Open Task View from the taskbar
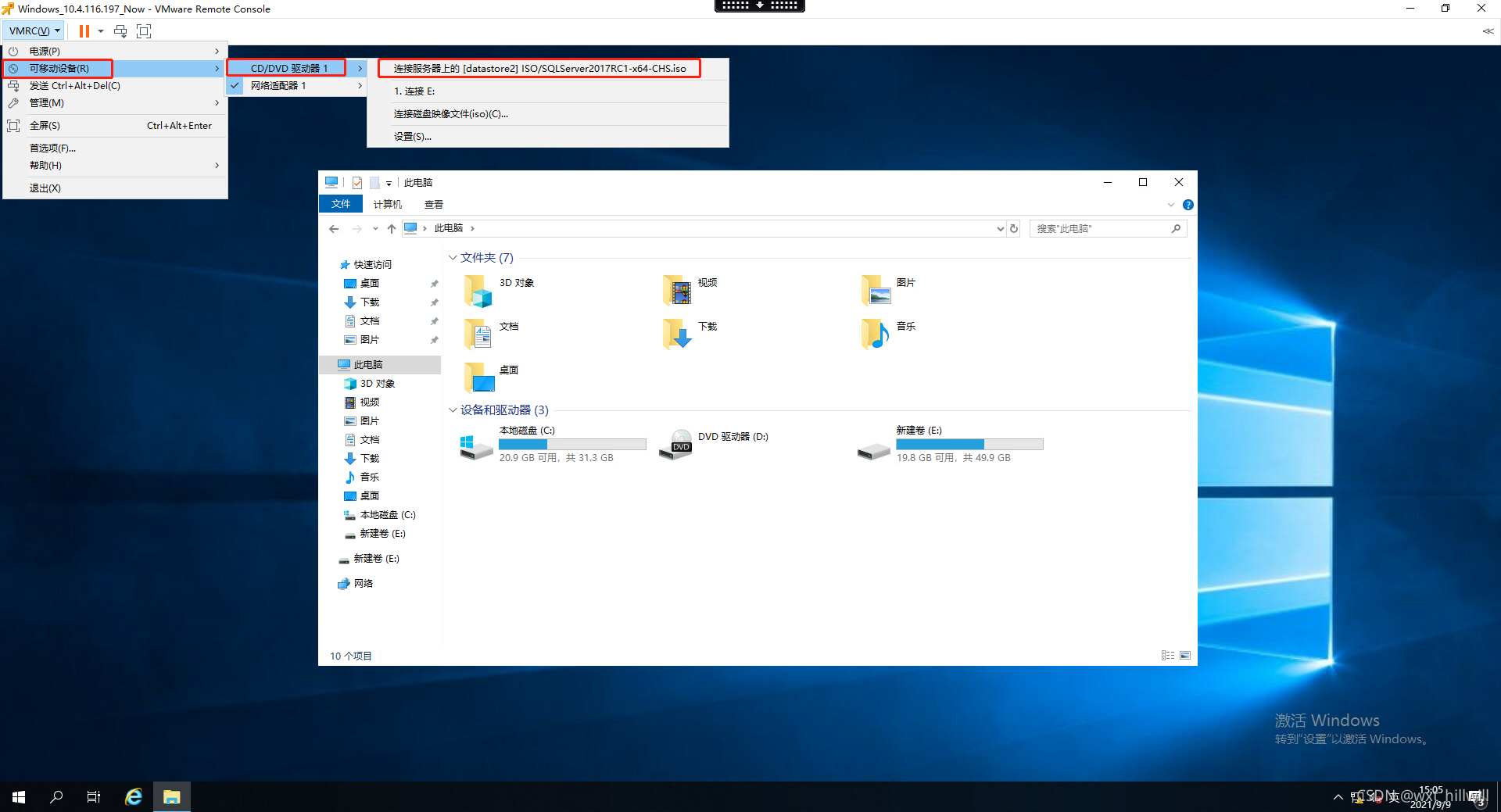This screenshot has height=812, width=1501. 94,797
